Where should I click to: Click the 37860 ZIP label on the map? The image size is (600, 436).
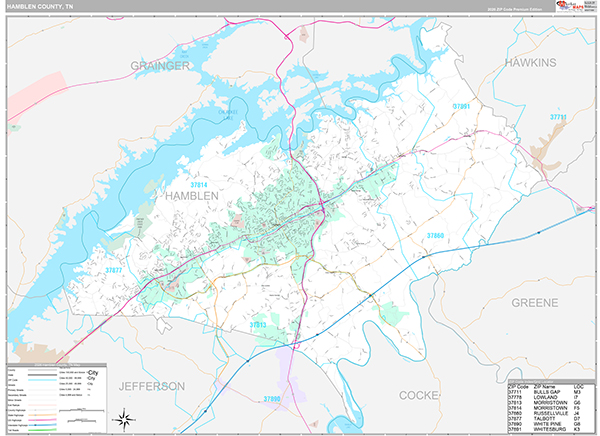pos(435,235)
